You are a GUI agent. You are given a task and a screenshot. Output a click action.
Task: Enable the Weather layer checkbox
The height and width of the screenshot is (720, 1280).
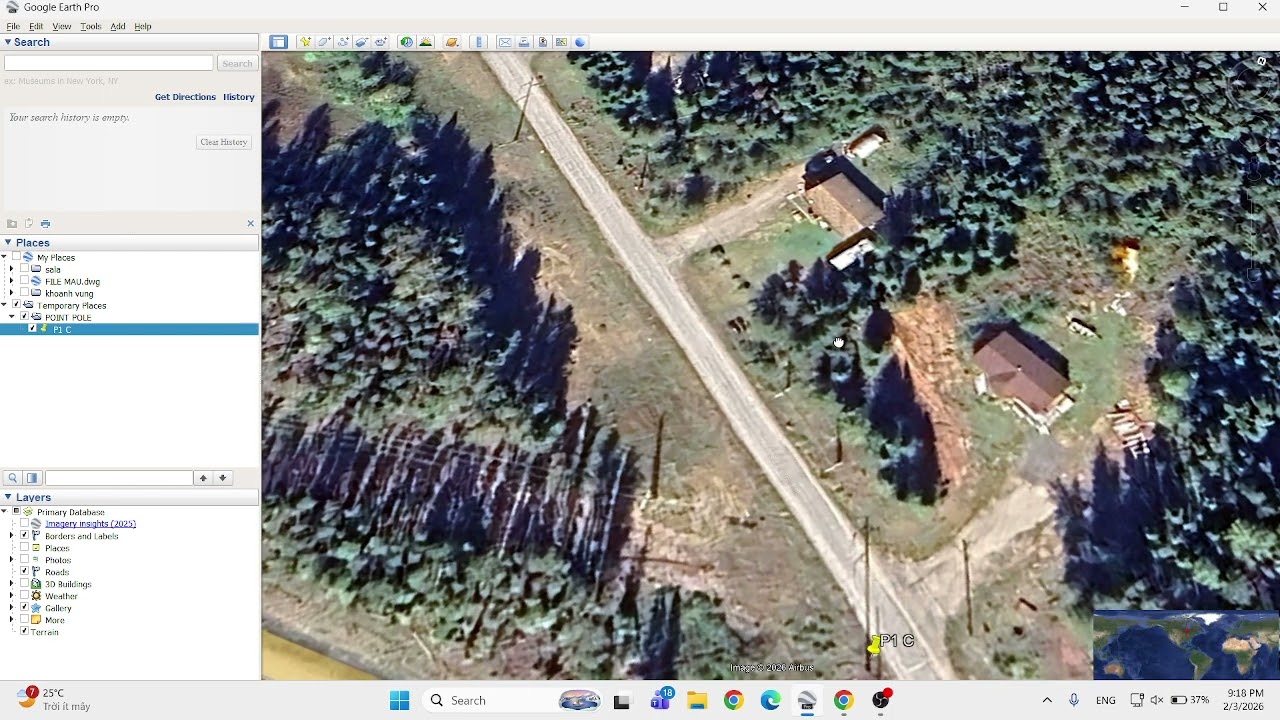coord(24,596)
